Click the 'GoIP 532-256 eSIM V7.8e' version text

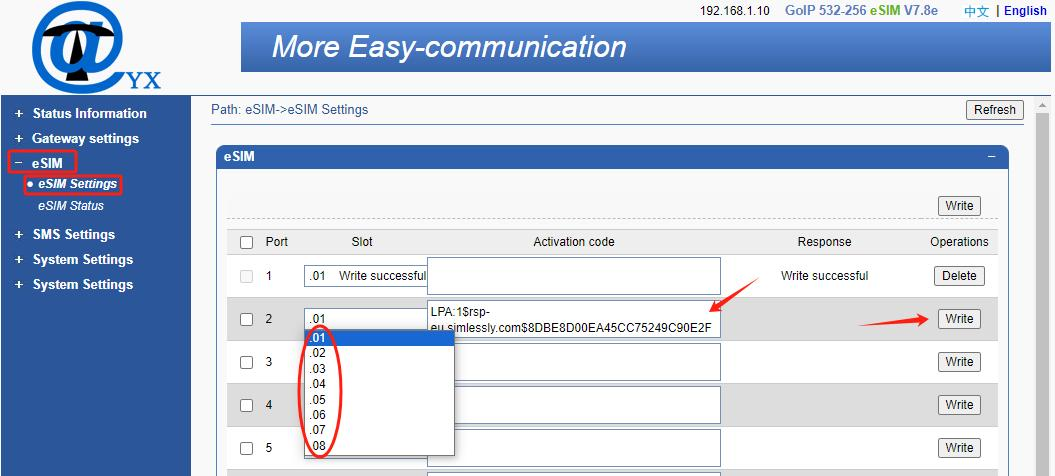(x=861, y=11)
